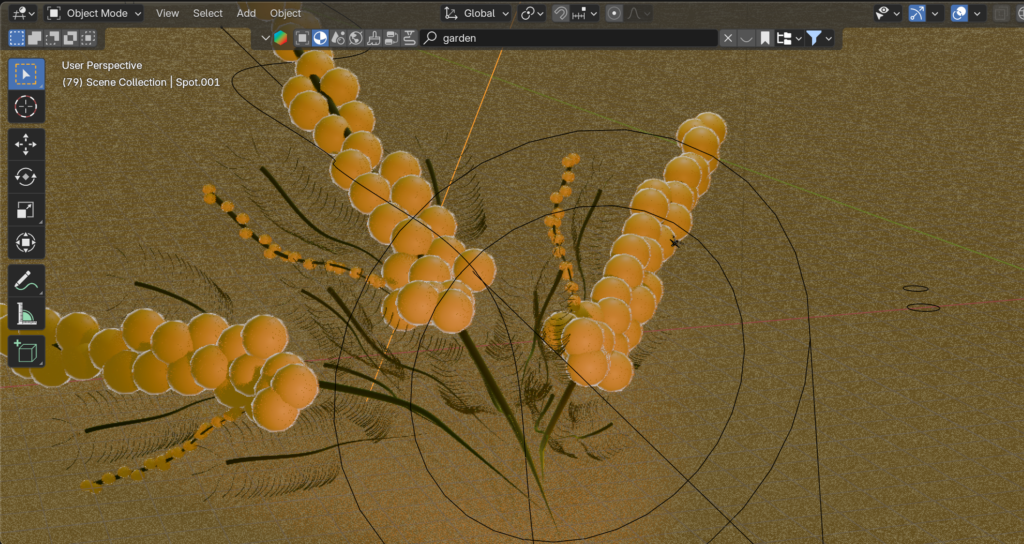Click the colorful cube icon

281,38
